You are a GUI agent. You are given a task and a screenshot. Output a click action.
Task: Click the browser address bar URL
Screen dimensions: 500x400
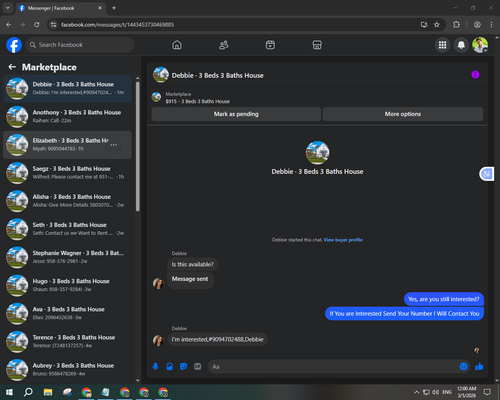117,25
